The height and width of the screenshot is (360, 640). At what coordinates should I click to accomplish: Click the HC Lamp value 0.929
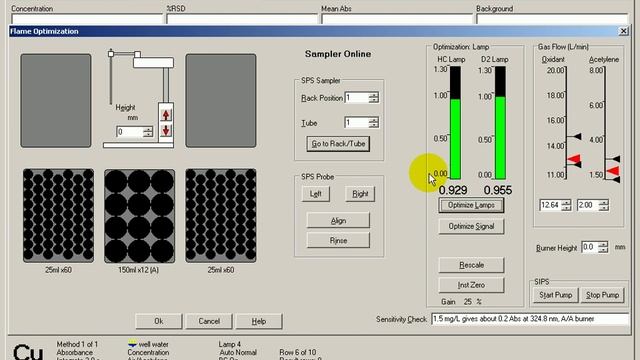453,190
